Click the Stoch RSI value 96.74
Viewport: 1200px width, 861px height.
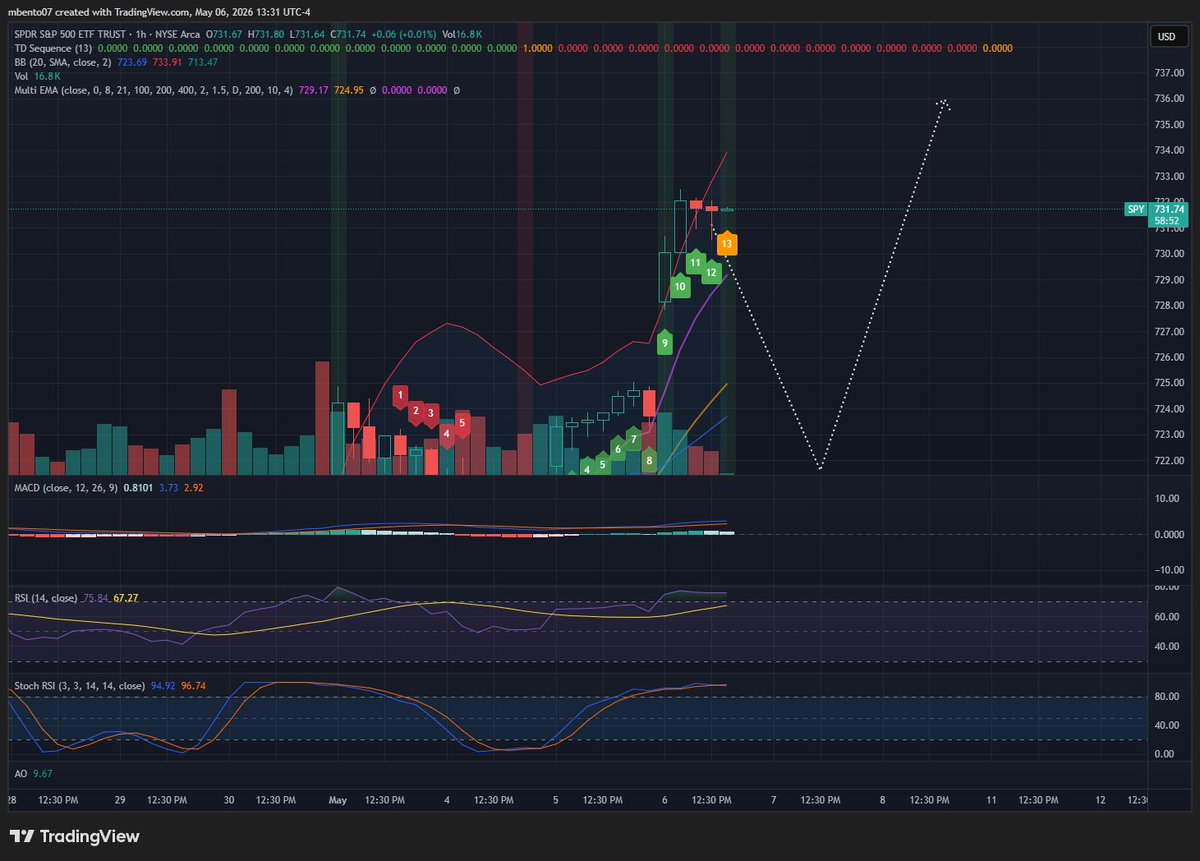(x=194, y=687)
